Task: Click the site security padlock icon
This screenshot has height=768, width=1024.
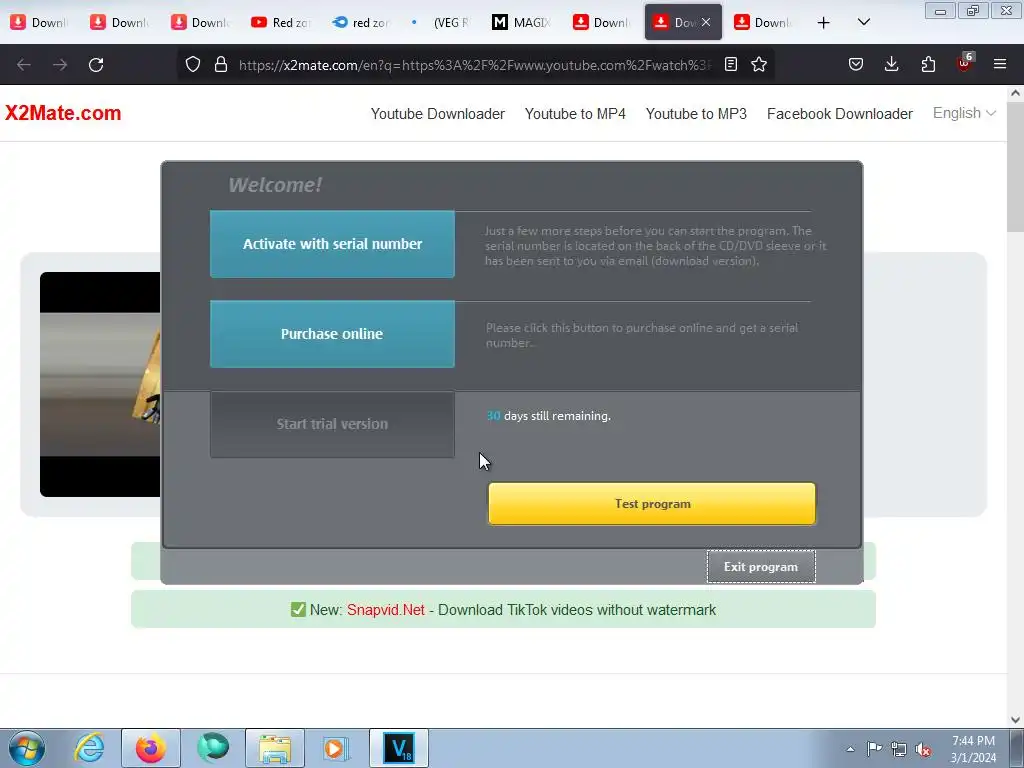Action: [221, 65]
